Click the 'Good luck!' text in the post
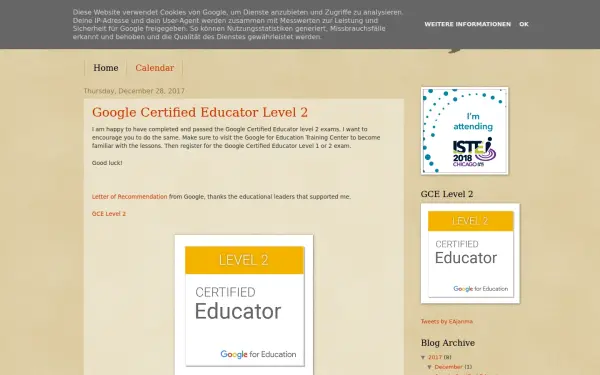 click(x=107, y=163)
